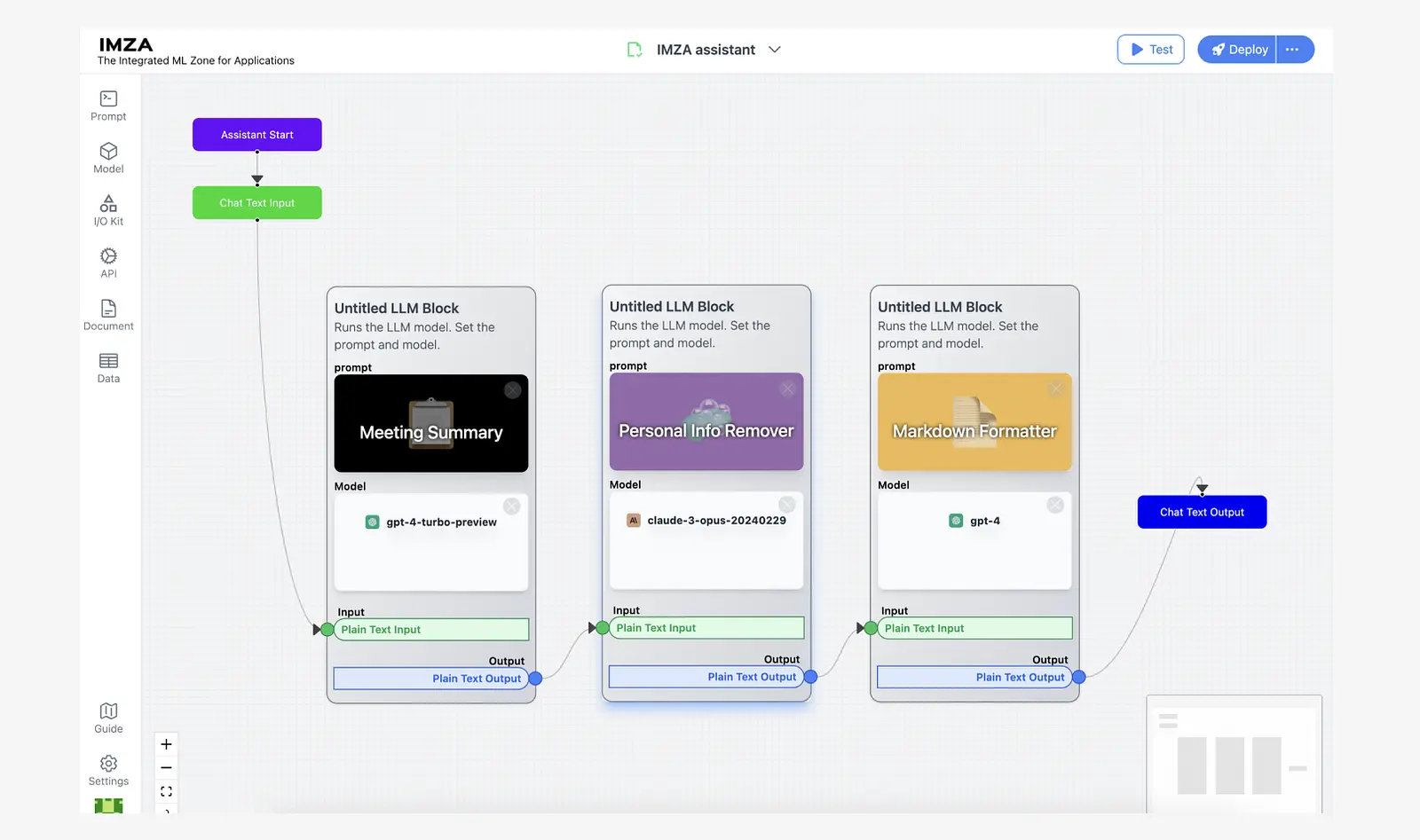Open Settings gear in sidebar
The image size is (1420, 840).
click(108, 770)
